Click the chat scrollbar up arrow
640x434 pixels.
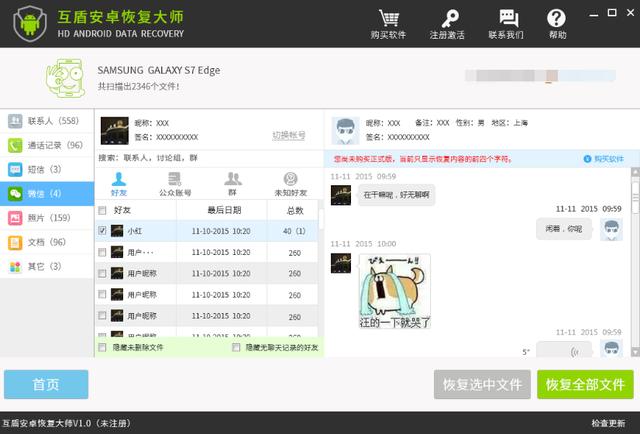coord(636,172)
